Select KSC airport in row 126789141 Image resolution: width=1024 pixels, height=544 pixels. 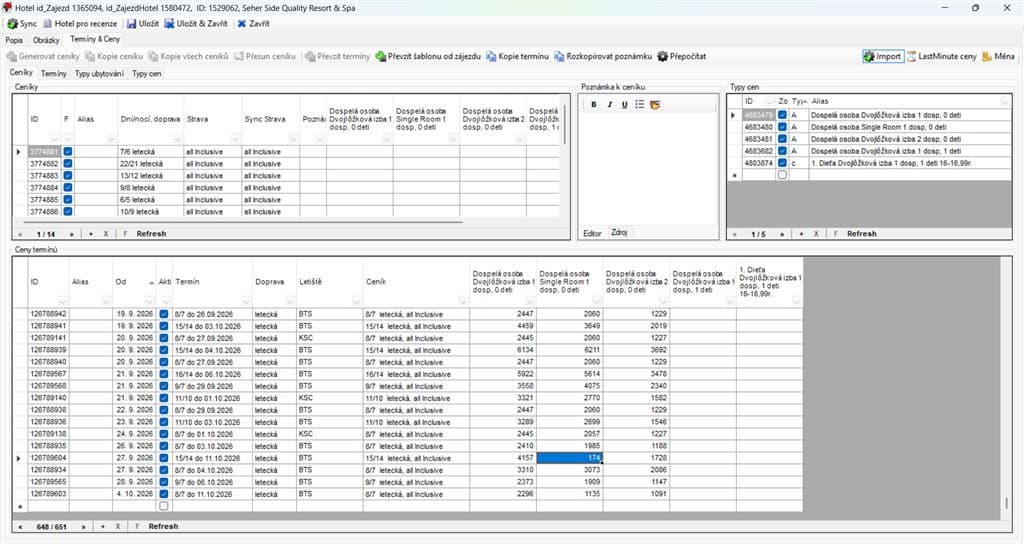click(329, 338)
